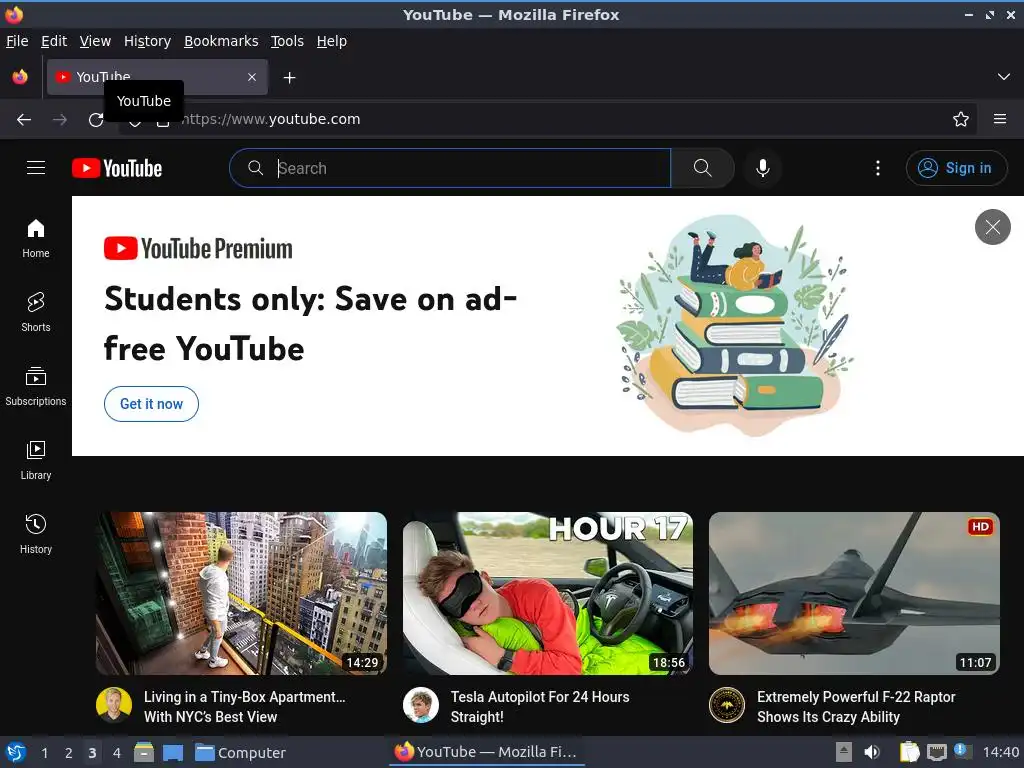Switch to workspace 1 in the taskbar

(x=44, y=753)
